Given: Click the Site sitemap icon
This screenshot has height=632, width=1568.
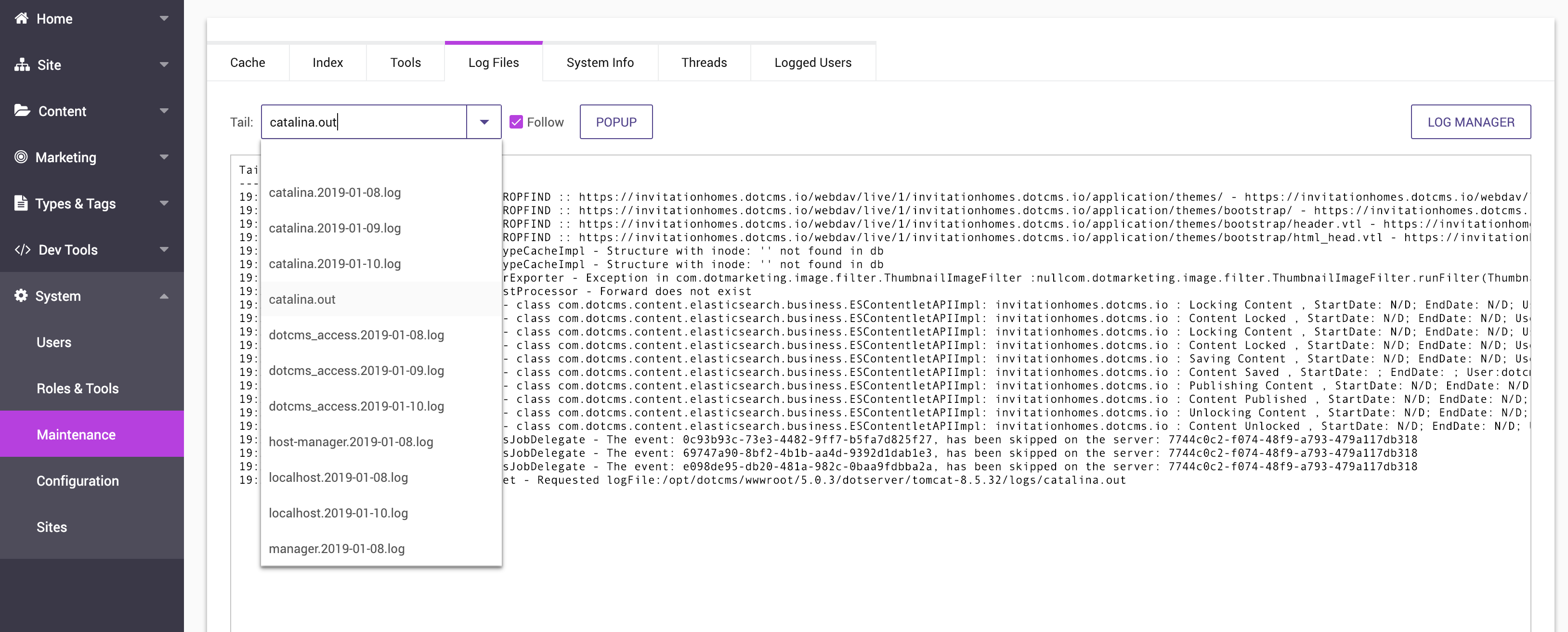Looking at the screenshot, I should click(x=22, y=64).
